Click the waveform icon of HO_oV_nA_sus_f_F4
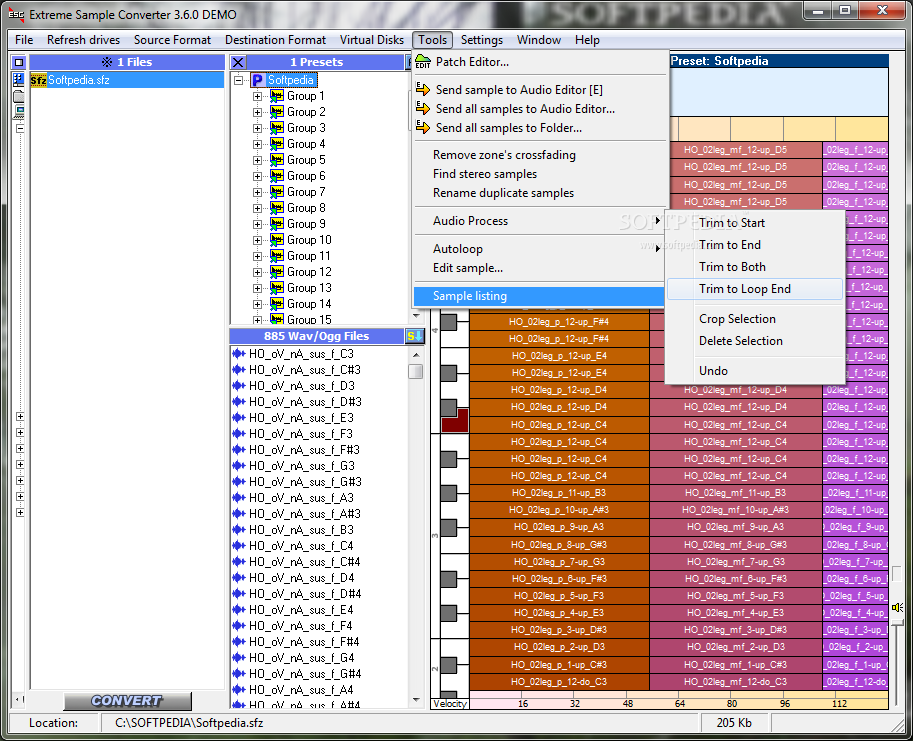 pyautogui.click(x=239, y=626)
